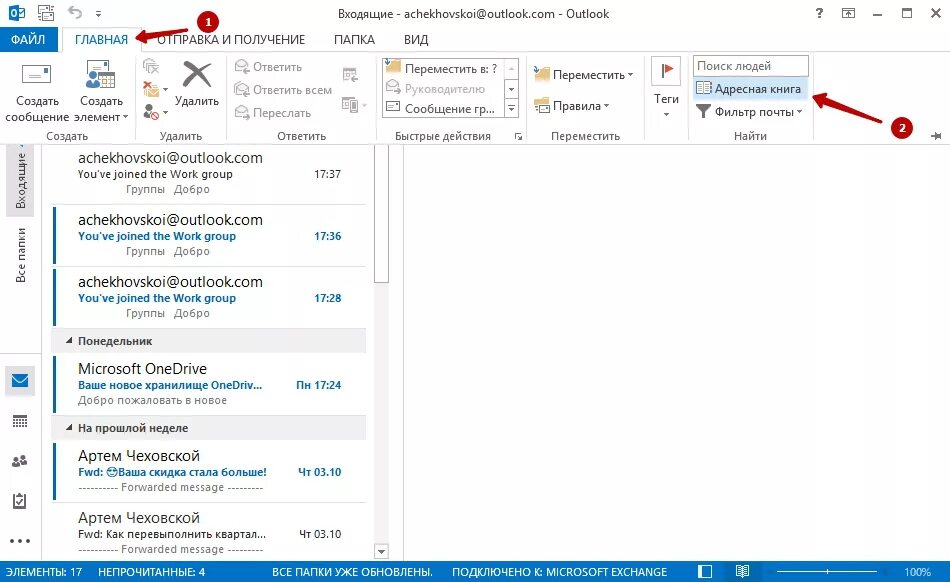Click the Переслать button
950x582 pixels.
click(273, 113)
